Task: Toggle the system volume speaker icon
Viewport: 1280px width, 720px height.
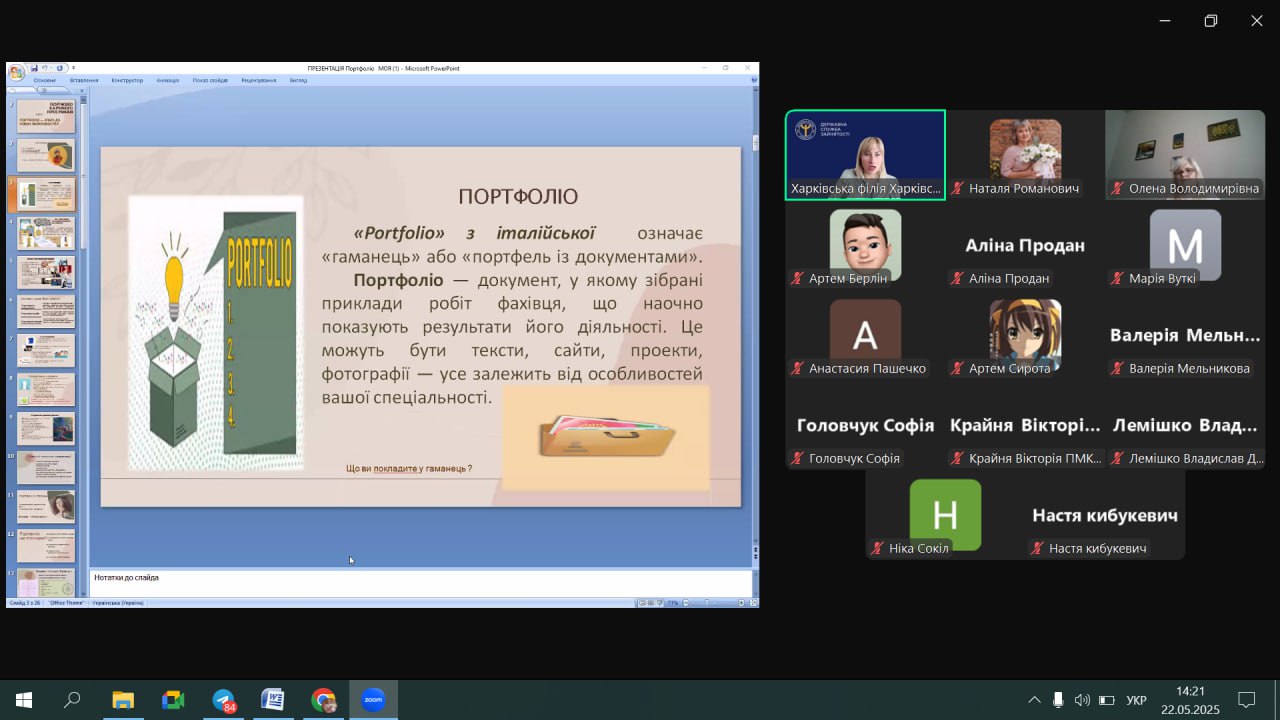Action: 1082,700
